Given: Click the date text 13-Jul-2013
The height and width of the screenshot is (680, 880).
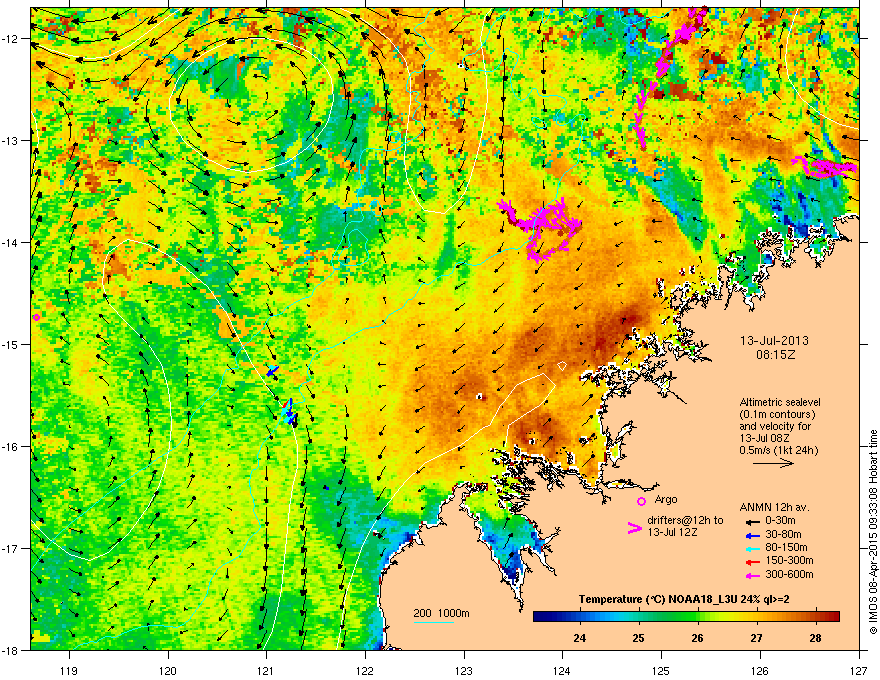Looking at the screenshot, I should pos(774,341).
